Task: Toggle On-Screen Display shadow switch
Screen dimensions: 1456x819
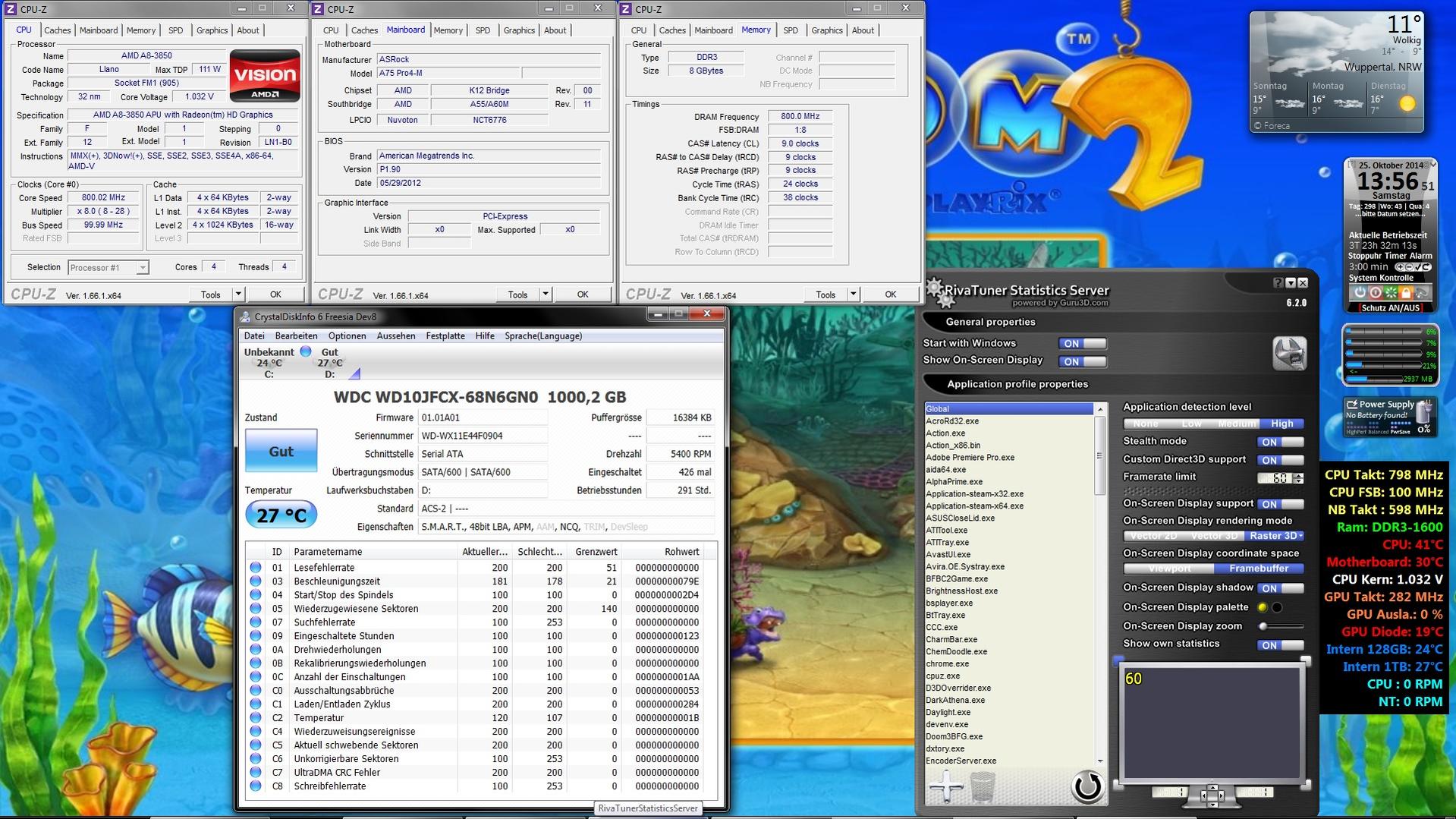Action: [1281, 588]
